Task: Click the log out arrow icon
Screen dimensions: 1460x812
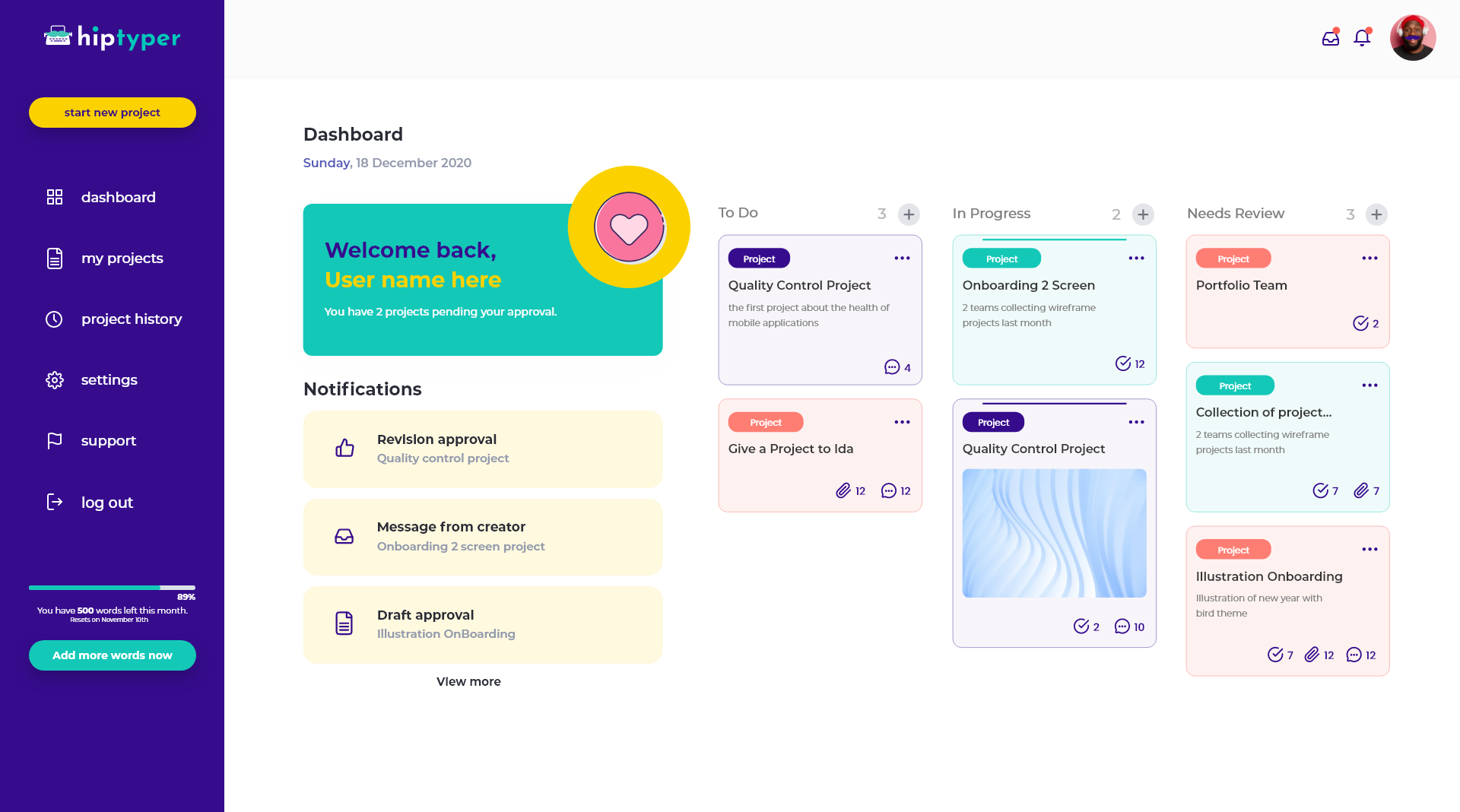Action: coord(55,502)
